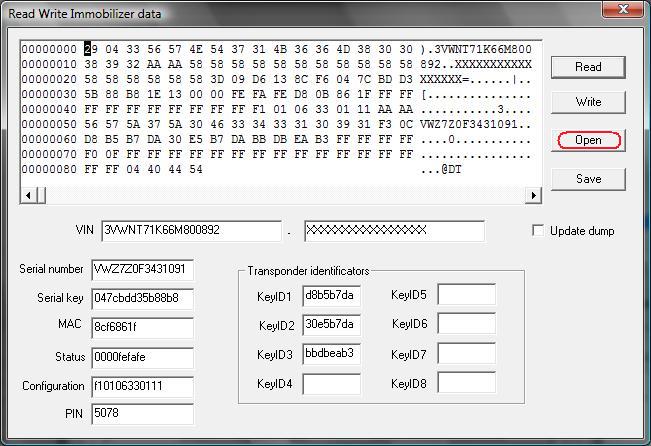
Task: Click ASCII text VWZ7Z0F3431091..
Action: (469, 124)
